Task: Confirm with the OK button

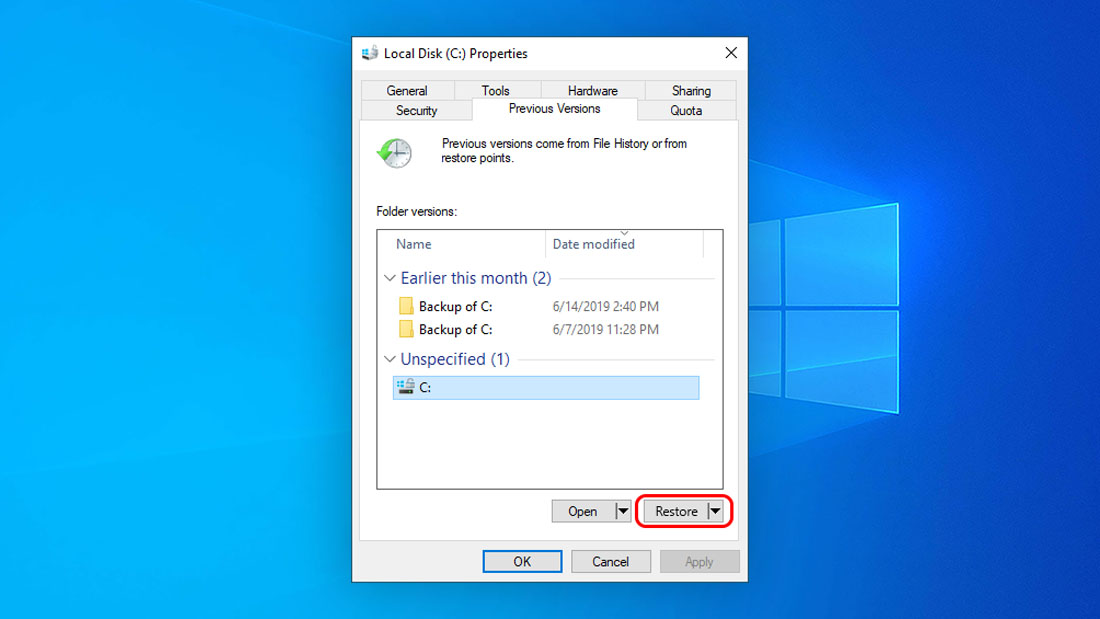Action: pos(522,561)
